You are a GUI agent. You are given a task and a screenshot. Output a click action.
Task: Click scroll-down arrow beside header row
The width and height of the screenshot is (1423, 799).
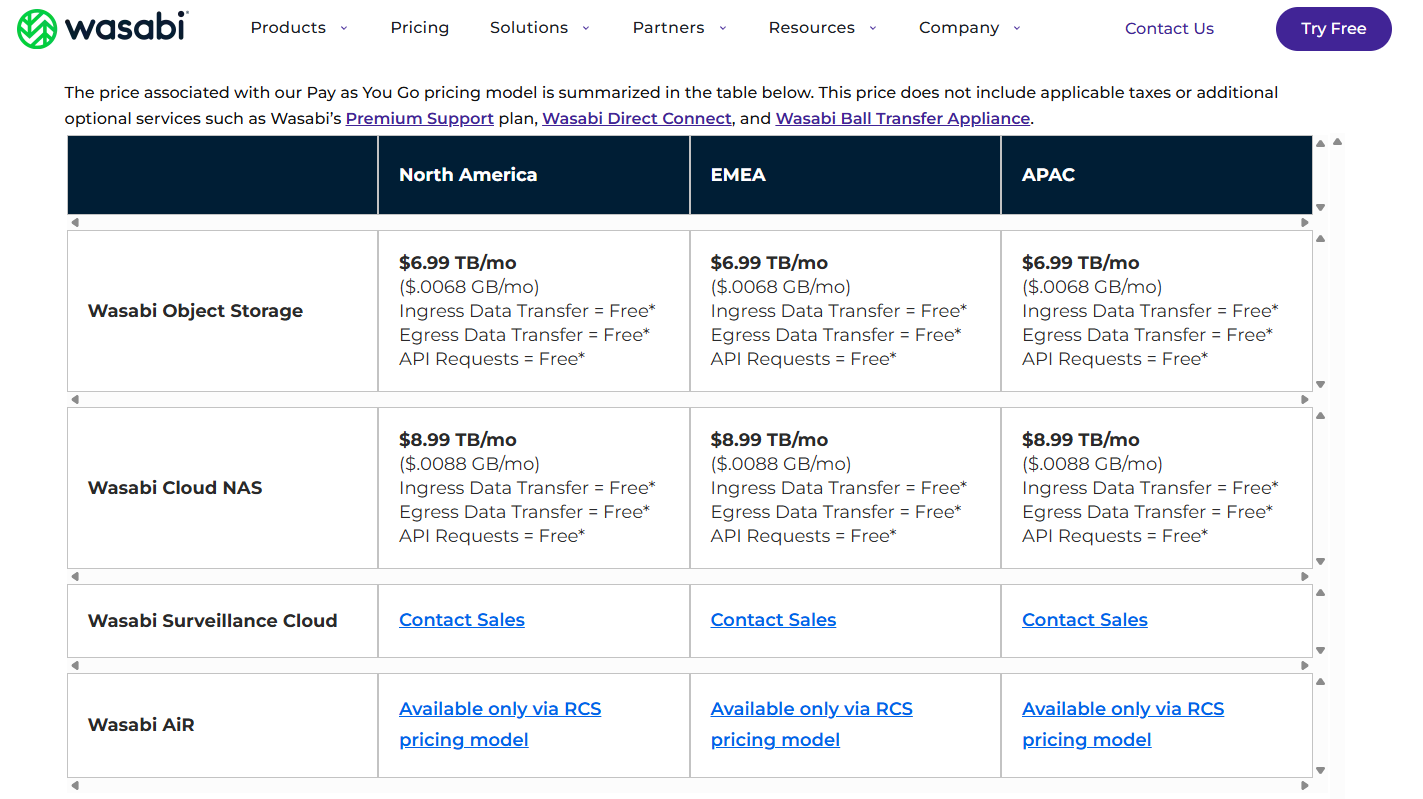point(1320,208)
